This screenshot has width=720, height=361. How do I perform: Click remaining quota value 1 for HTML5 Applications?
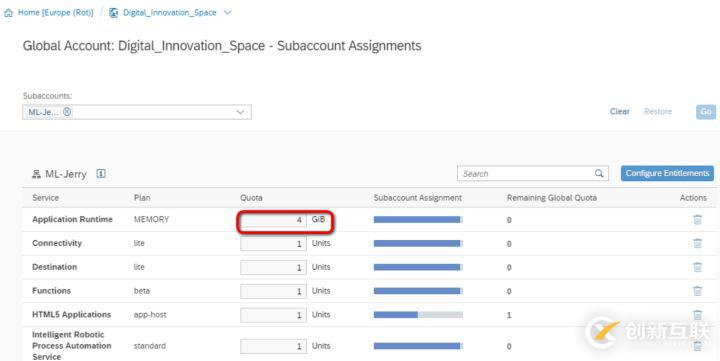coord(509,316)
